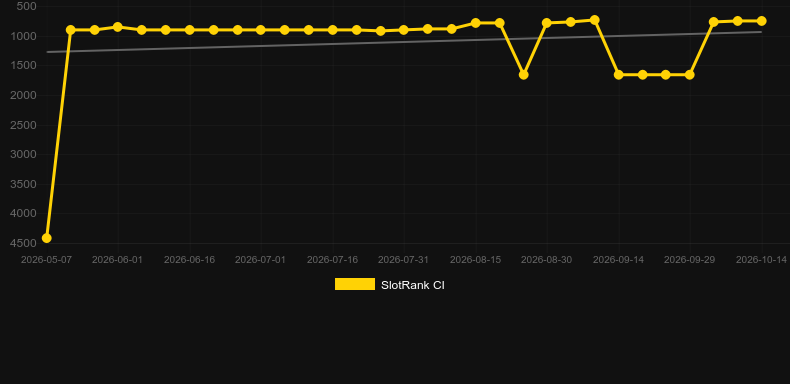
Task: Select the data point above 2026-07-31
Action: [404, 30]
